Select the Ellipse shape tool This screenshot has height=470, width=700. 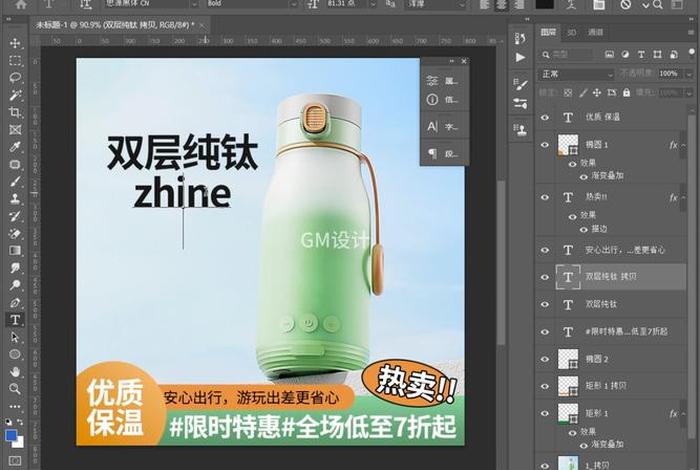pos(15,354)
